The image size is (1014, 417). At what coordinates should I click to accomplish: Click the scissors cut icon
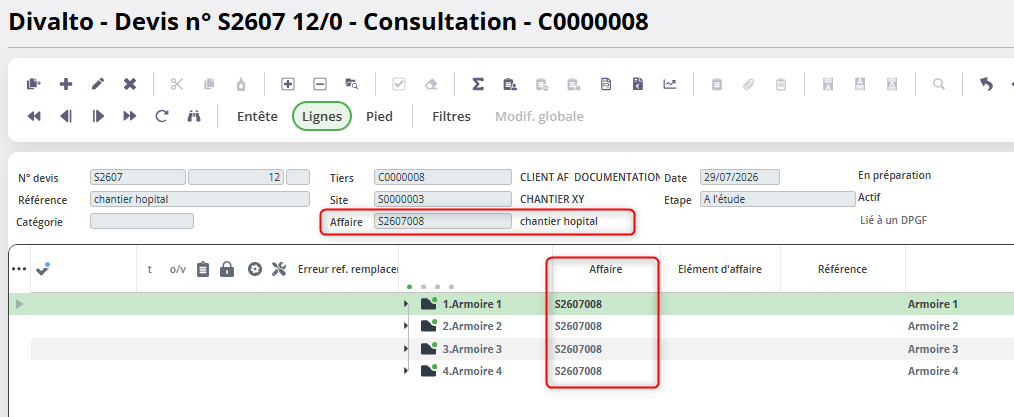(177, 84)
